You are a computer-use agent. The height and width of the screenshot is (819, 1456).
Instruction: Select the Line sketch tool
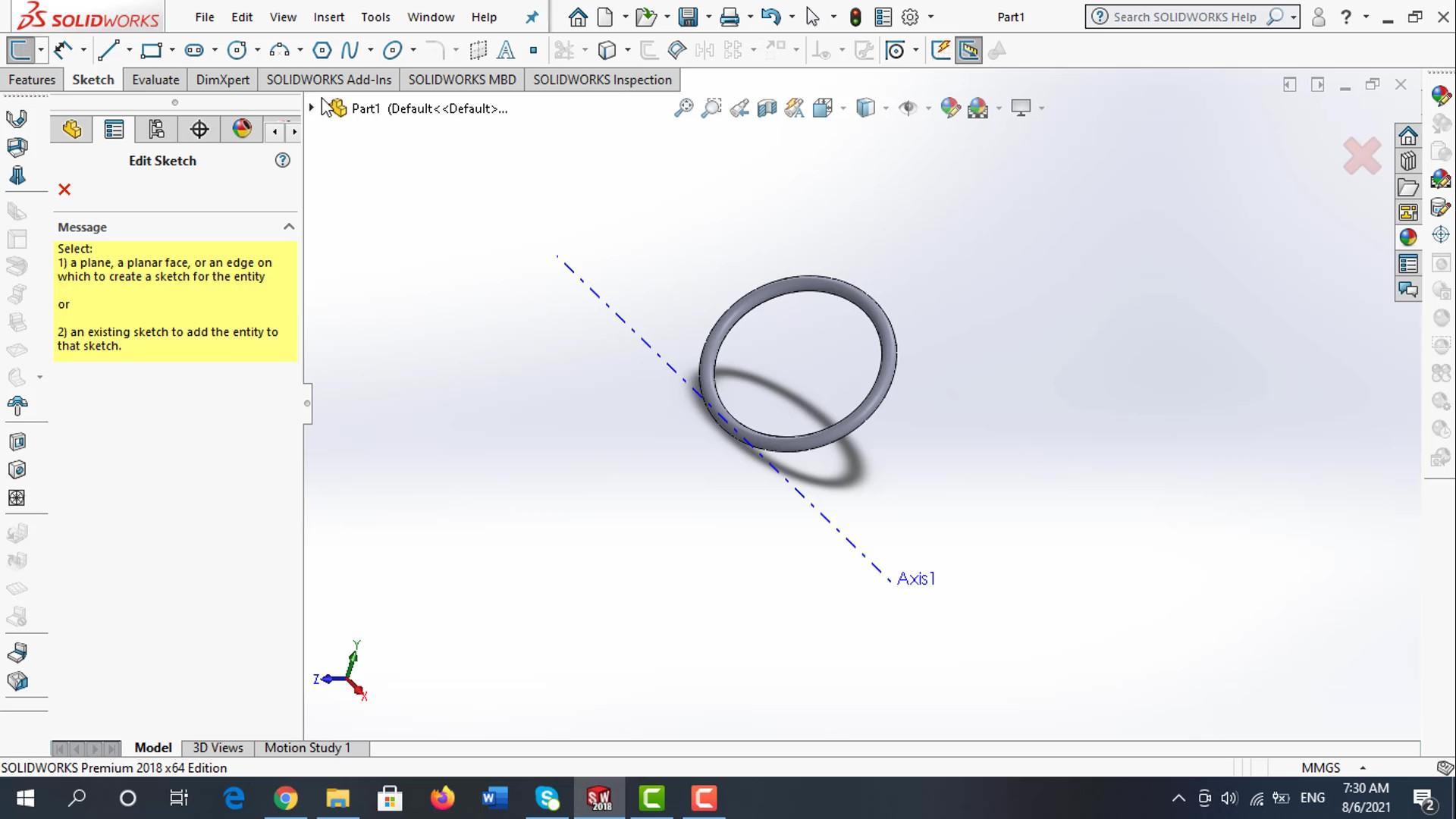108,51
